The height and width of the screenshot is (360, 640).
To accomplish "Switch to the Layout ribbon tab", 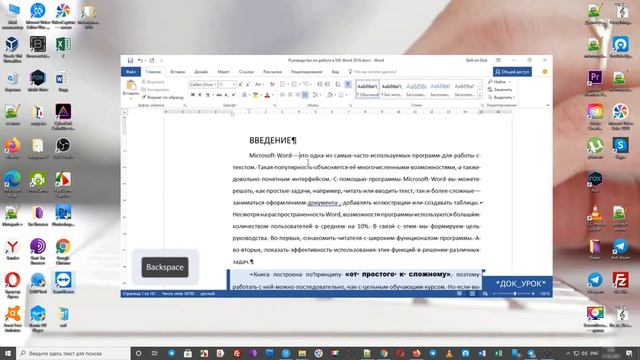I will [x=223, y=72].
